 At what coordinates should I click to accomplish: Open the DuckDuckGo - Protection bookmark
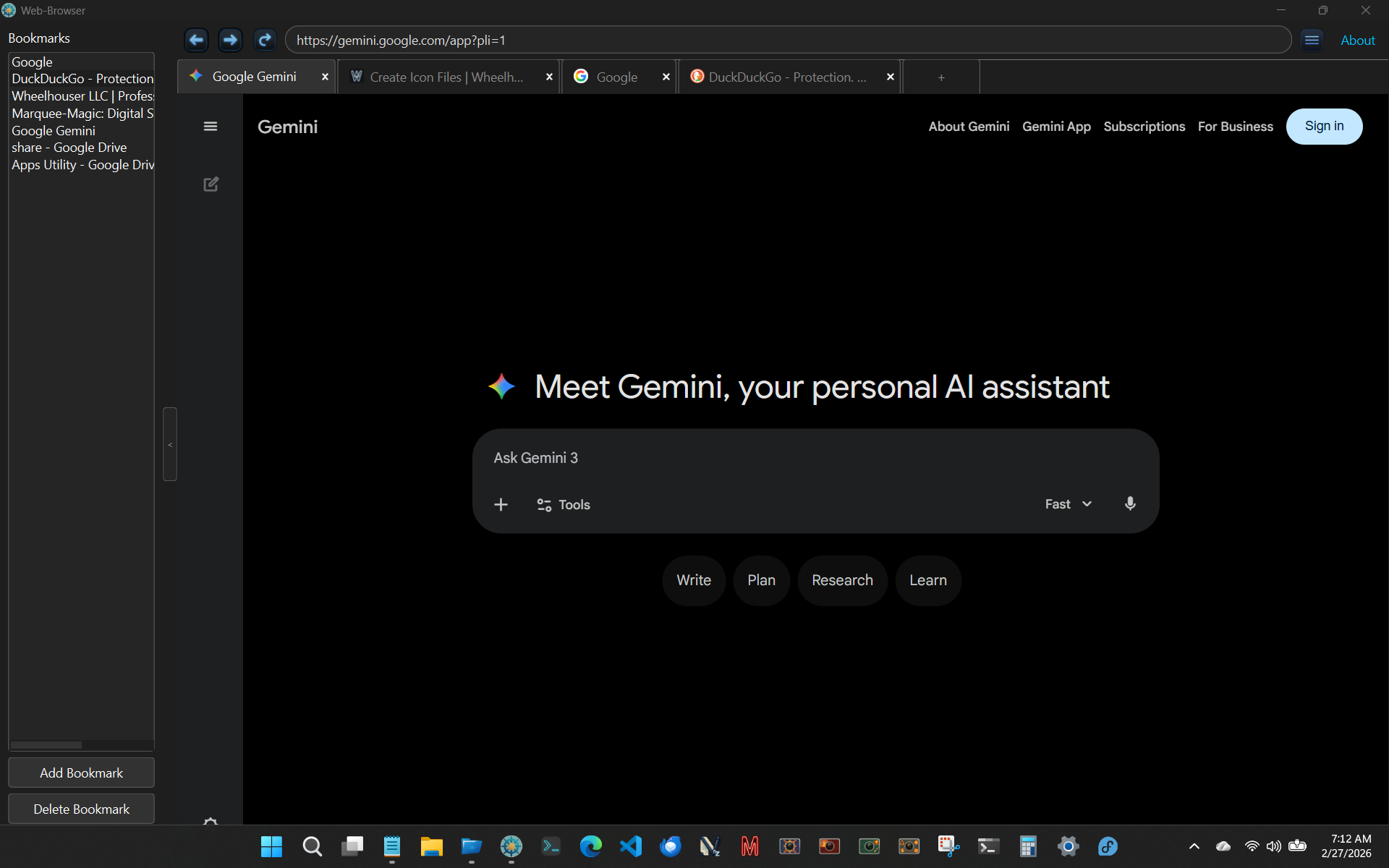point(82,79)
